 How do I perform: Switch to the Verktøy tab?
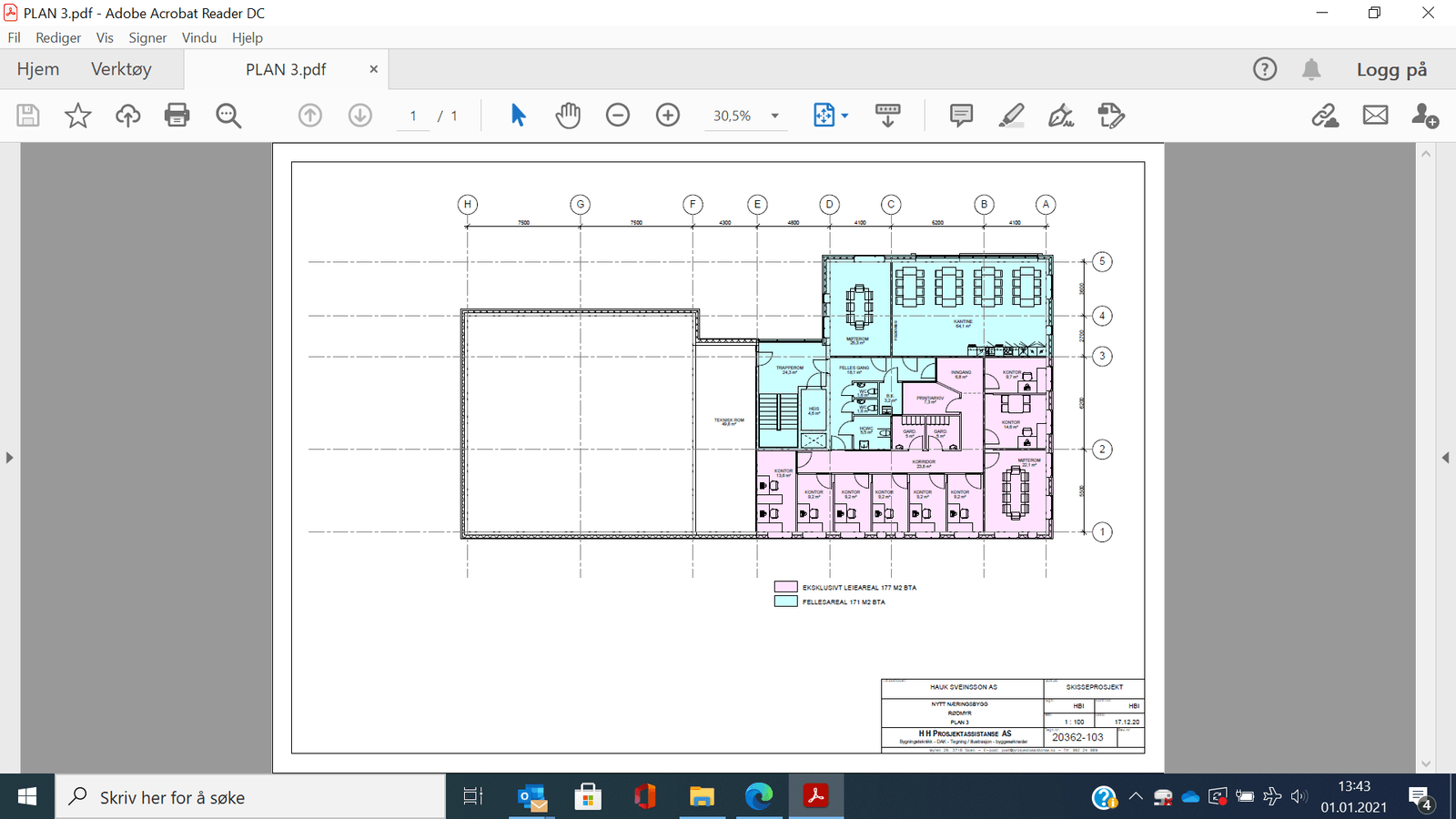[x=121, y=69]
